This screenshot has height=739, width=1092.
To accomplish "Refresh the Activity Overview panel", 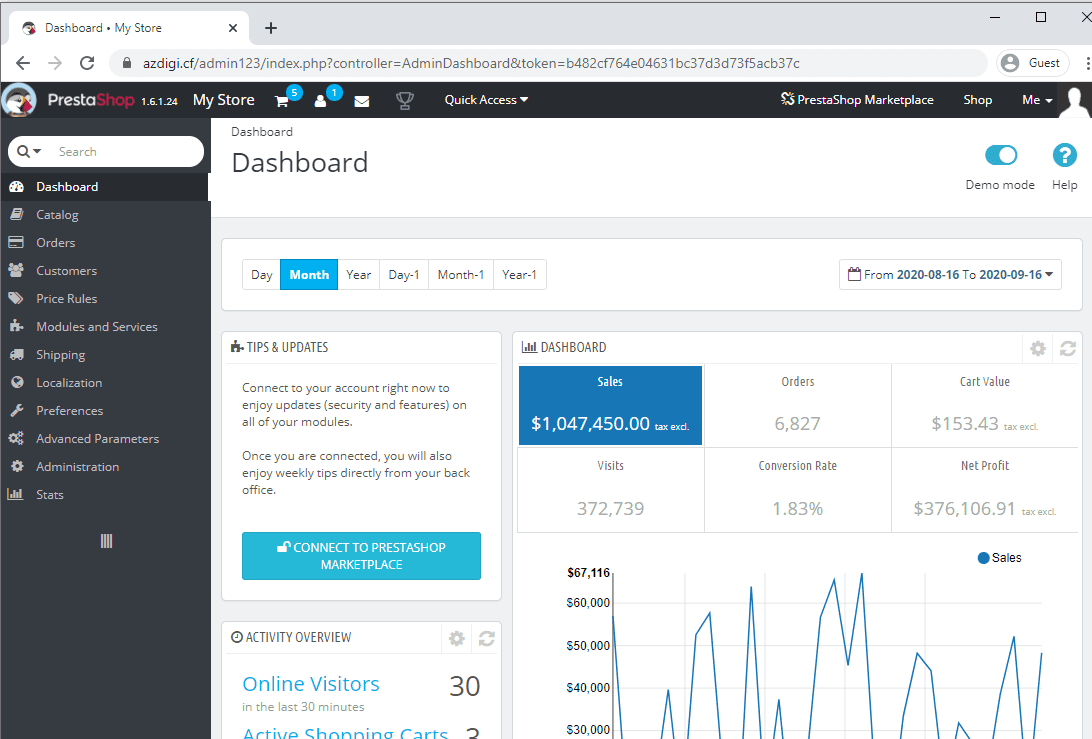I will point(487,639).
